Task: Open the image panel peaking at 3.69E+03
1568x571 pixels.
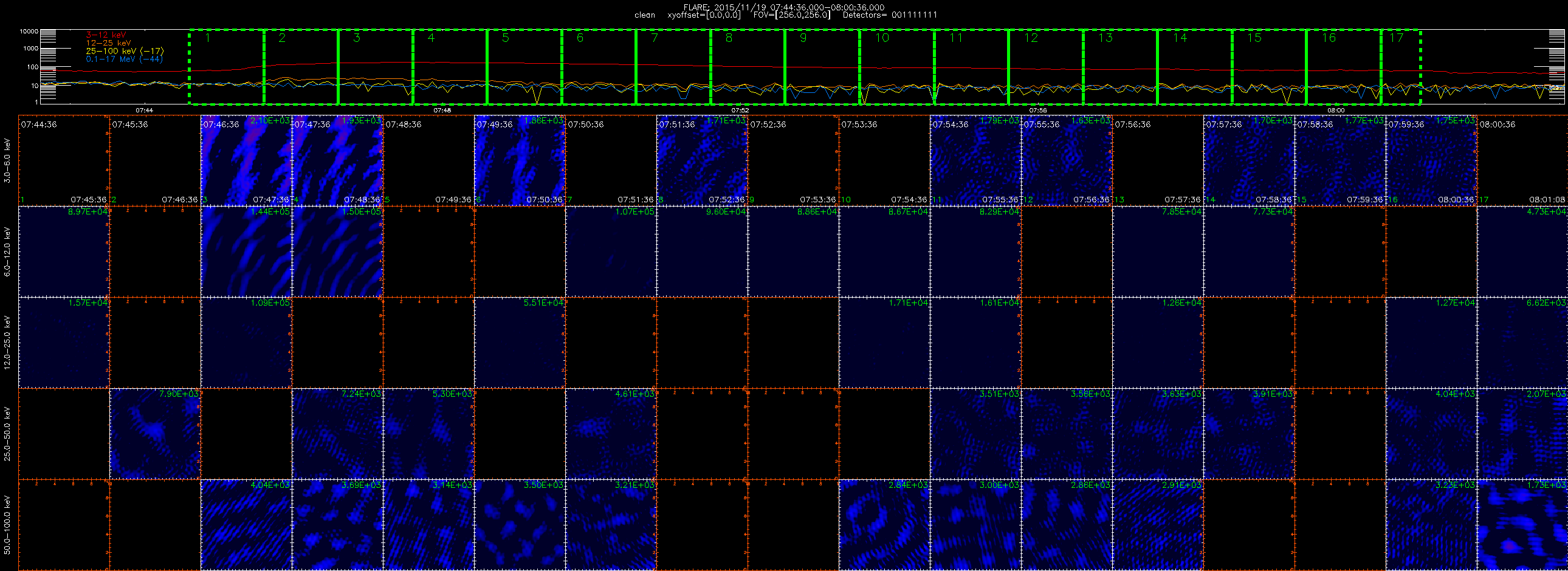Action: click(338, 525)
